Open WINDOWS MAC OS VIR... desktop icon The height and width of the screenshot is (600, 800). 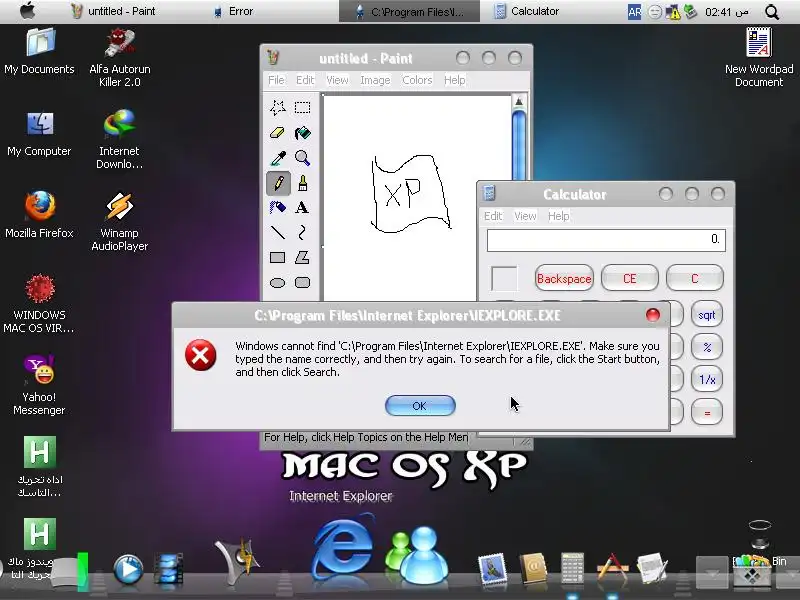coord(39,303)
